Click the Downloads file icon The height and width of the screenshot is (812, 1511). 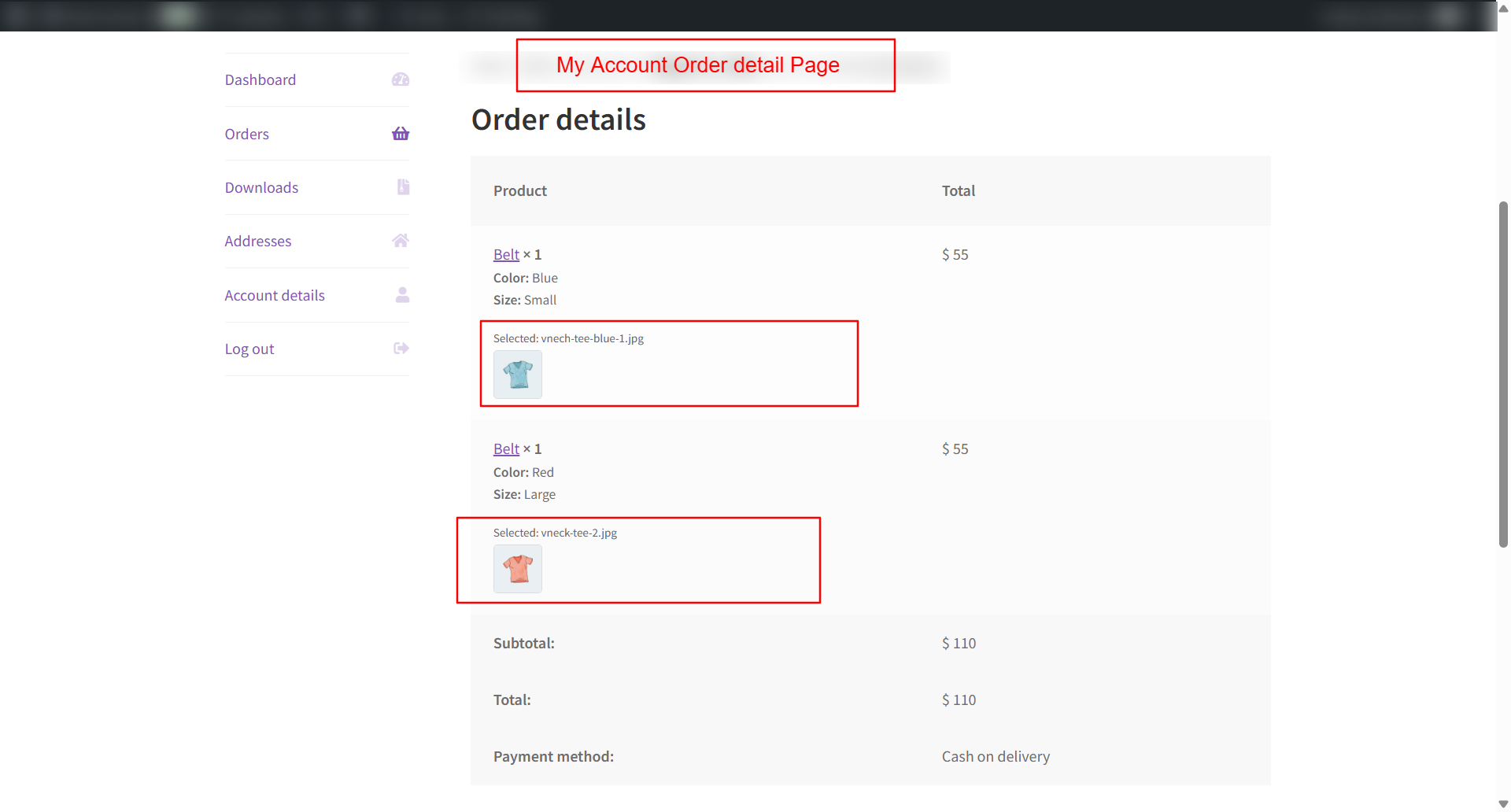pos(403,187)
